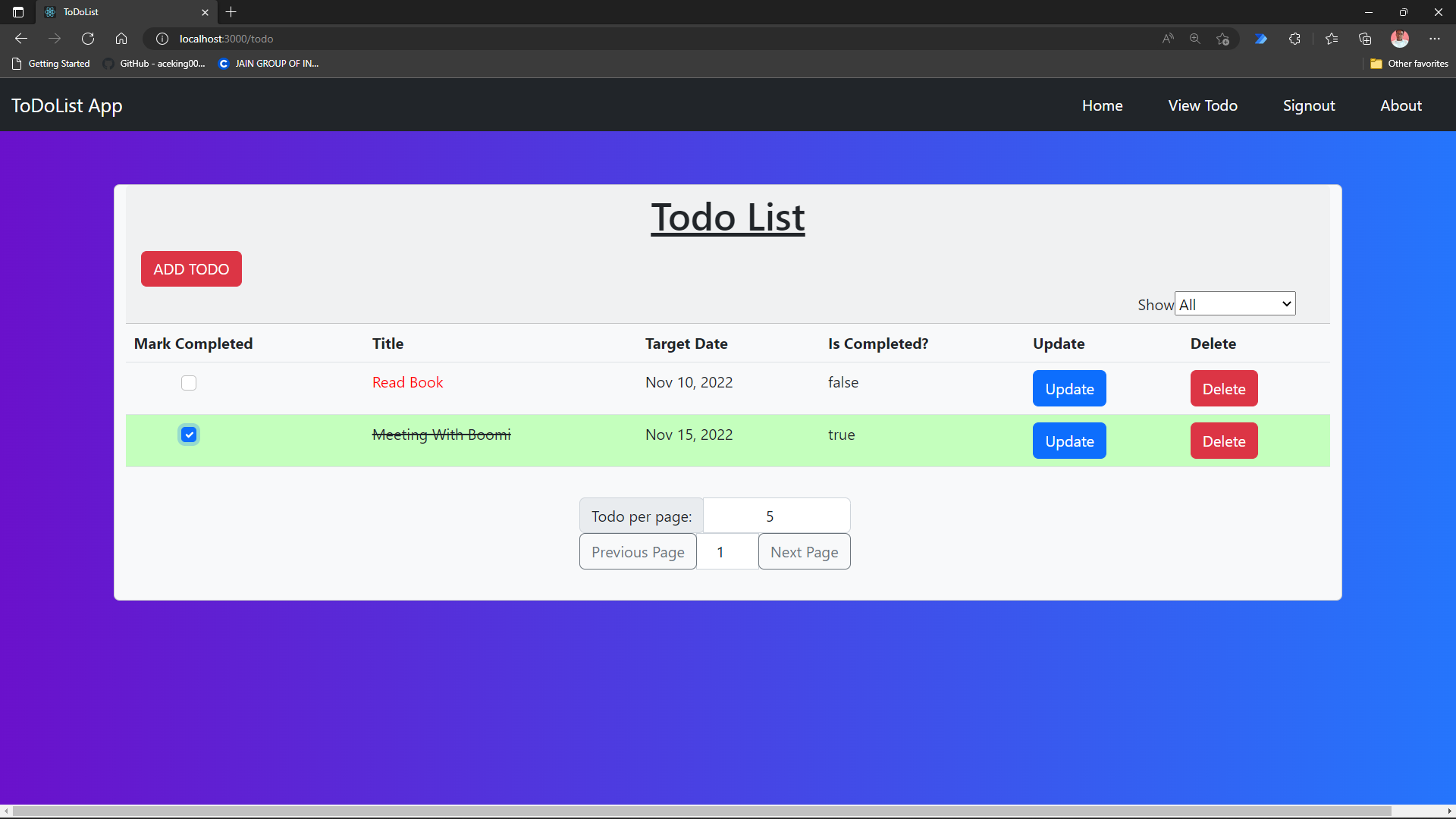Click Update for the Read Book todo
Screen dimensions: 1456x819
pyautogui.click(x=1069, y=388)
